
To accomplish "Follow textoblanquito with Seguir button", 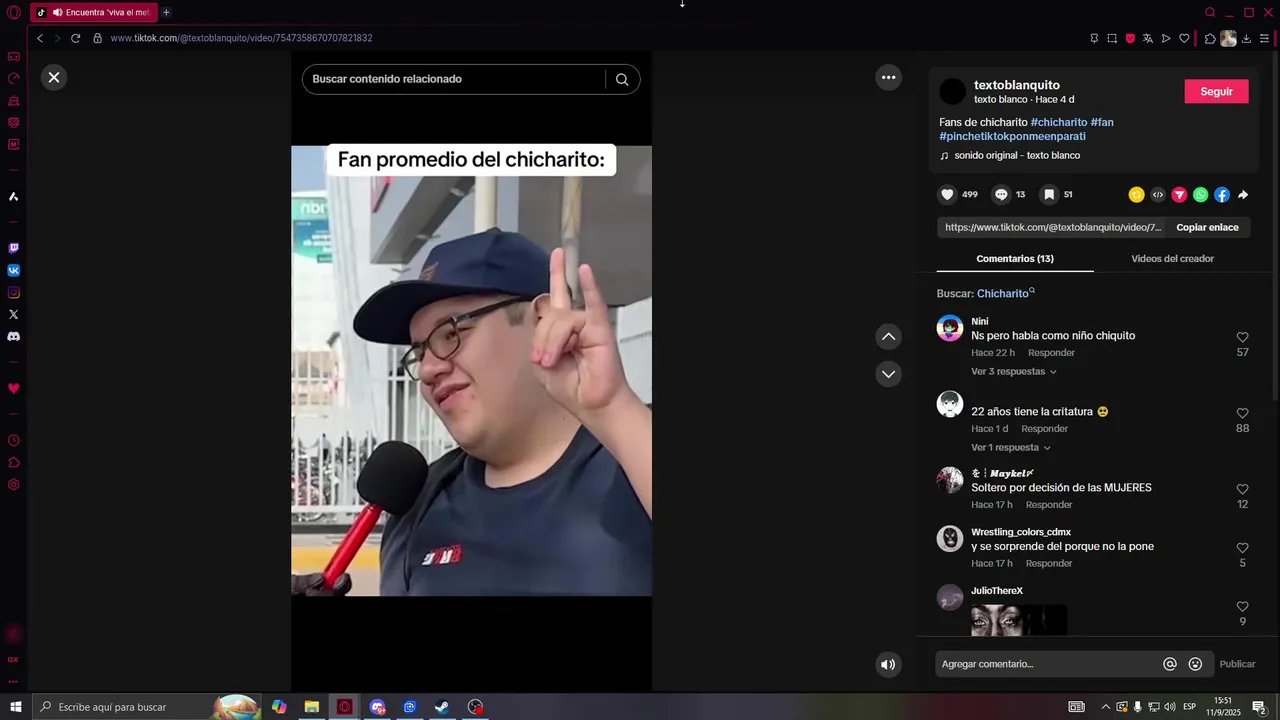I will (x=1216, y=91).
